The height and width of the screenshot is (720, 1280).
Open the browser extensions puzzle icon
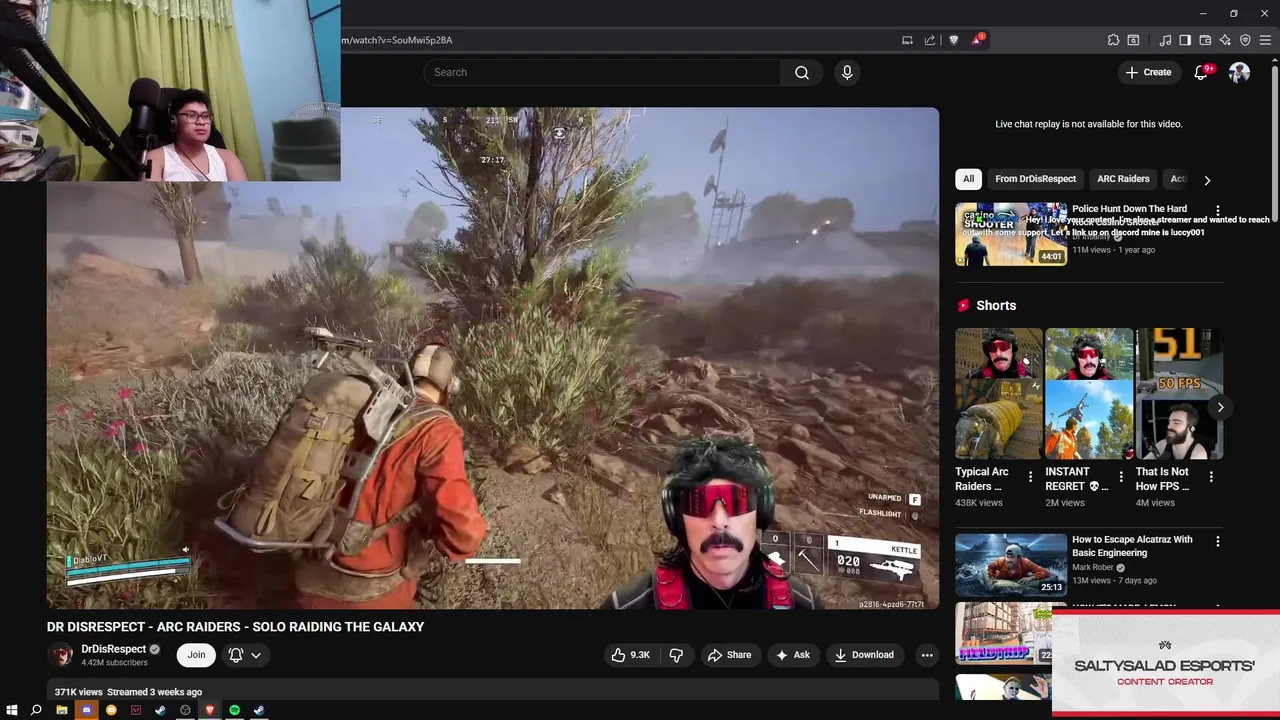pyautogui.click(x=1113, y=40)
